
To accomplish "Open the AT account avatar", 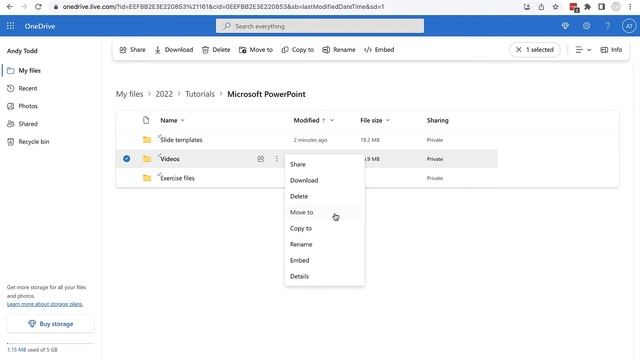I will pyautogui.click(x=629, y=26).
